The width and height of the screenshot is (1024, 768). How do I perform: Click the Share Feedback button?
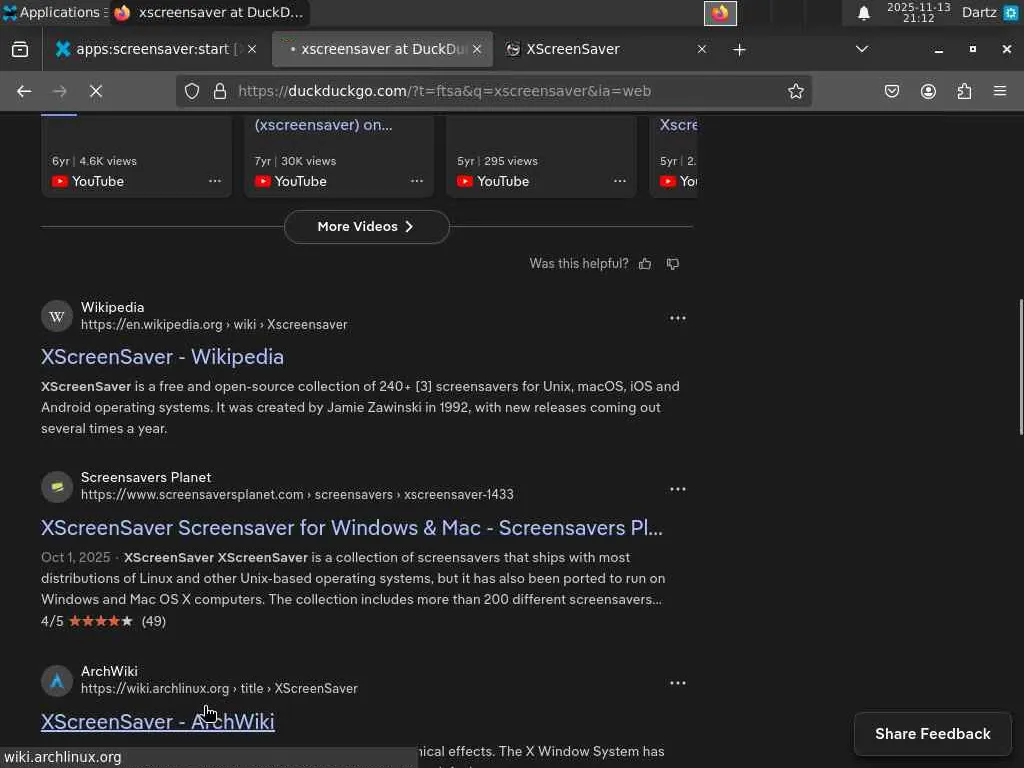(933, 734)
